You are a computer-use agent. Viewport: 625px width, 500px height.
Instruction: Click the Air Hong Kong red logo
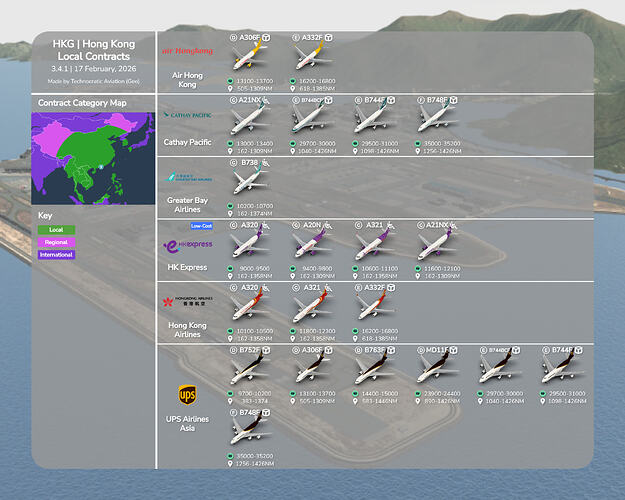coord(187,51)
